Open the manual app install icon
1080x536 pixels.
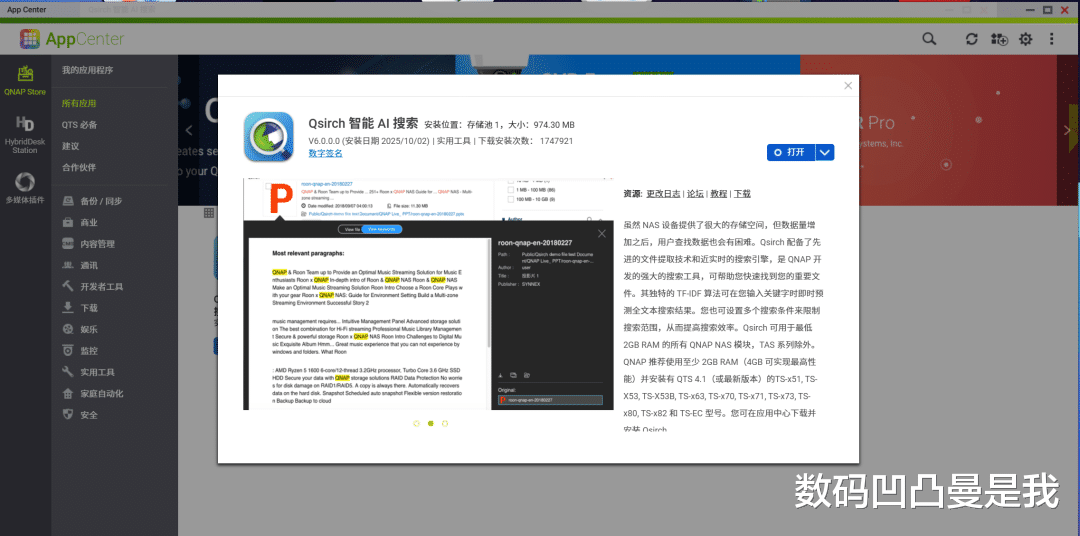click(999, 39)
